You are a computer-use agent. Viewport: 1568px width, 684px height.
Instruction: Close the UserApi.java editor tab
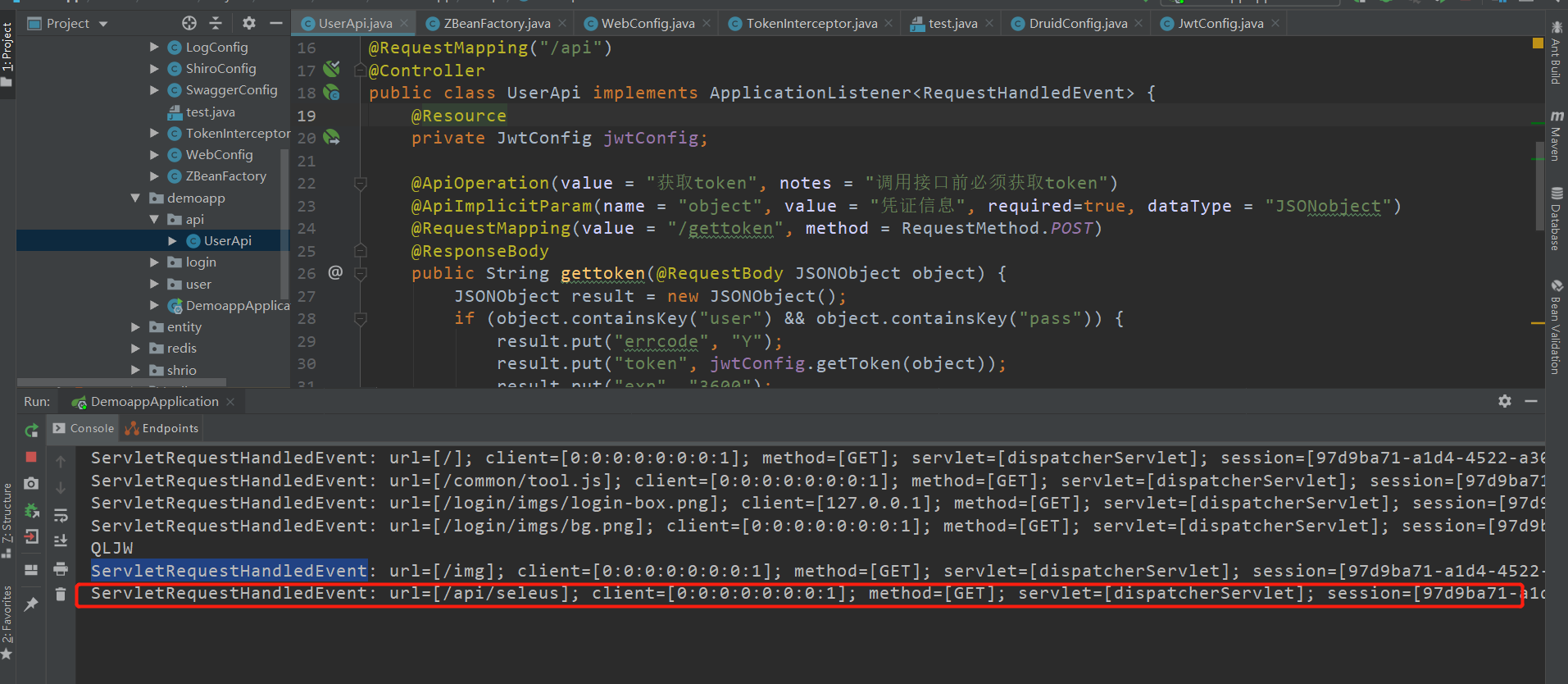click(404, 24)
